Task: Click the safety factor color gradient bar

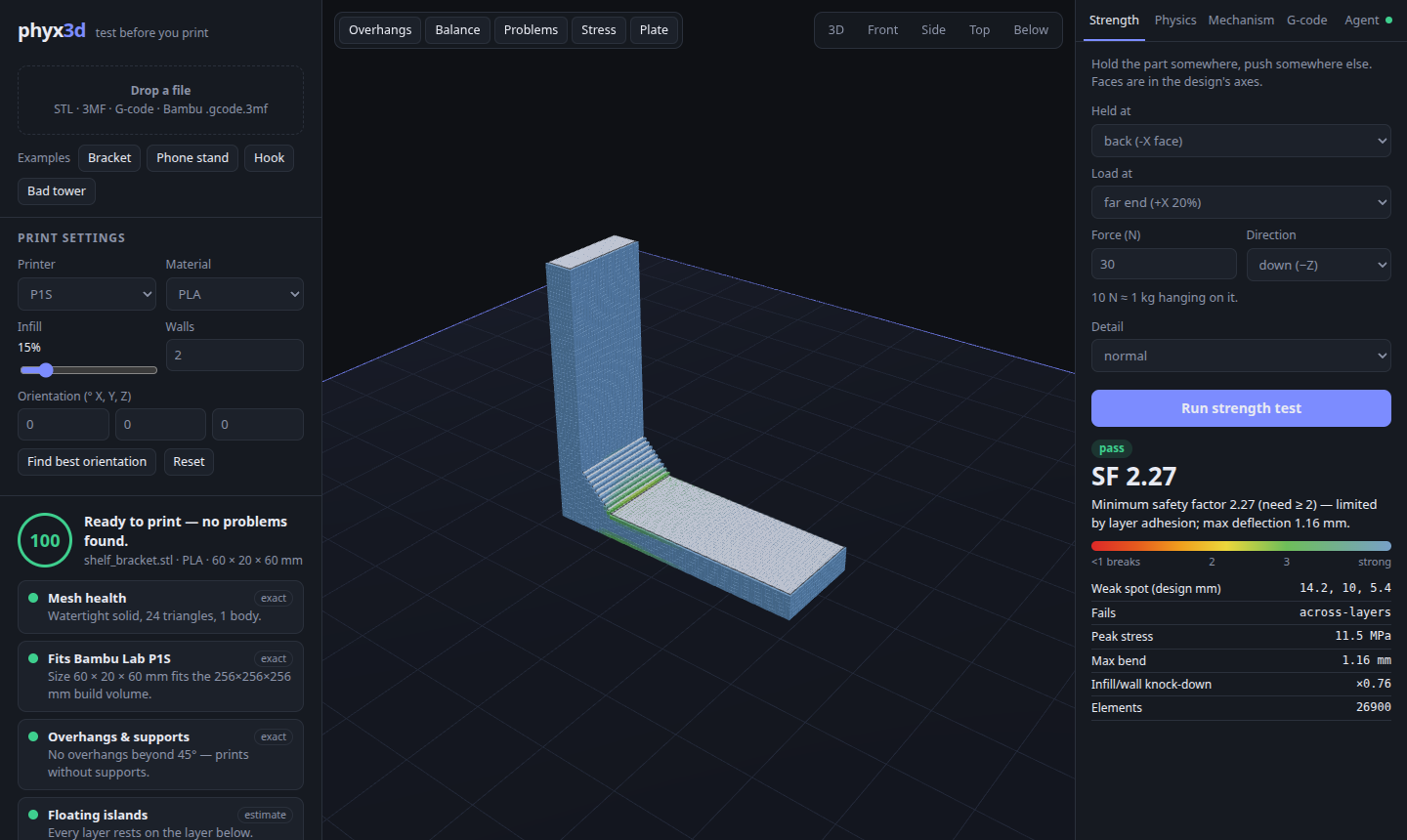Action: coord(1241,546)
